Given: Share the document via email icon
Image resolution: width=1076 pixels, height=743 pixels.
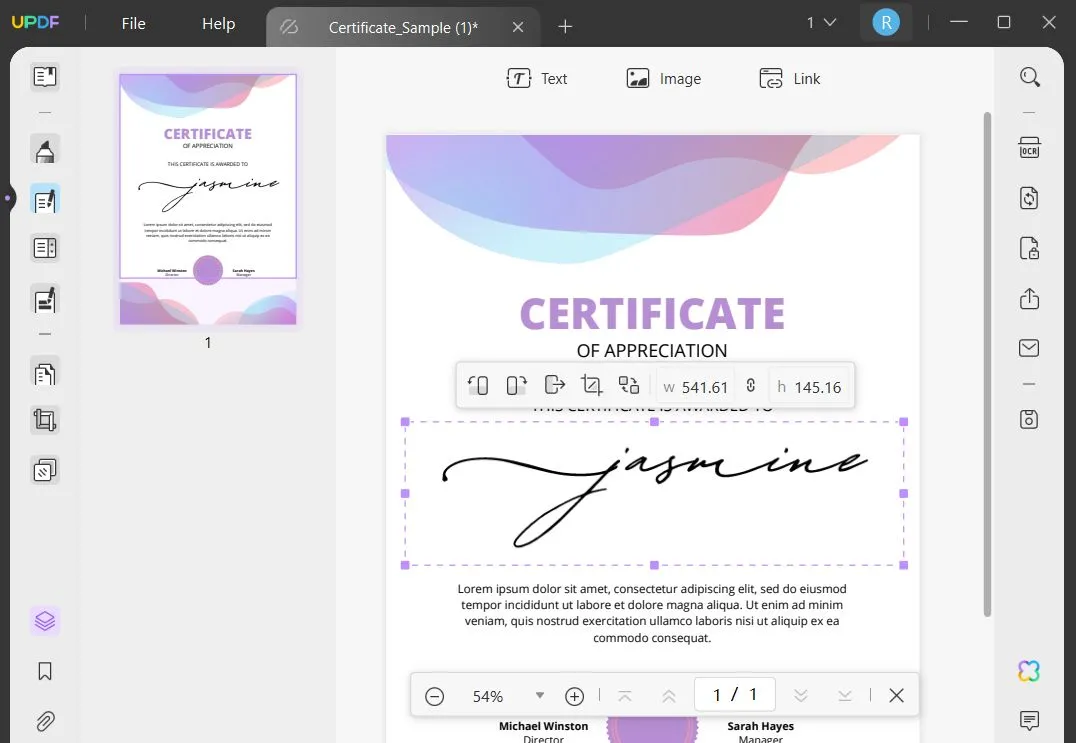Looking at the screenshot, I should tap(1028, 348).
